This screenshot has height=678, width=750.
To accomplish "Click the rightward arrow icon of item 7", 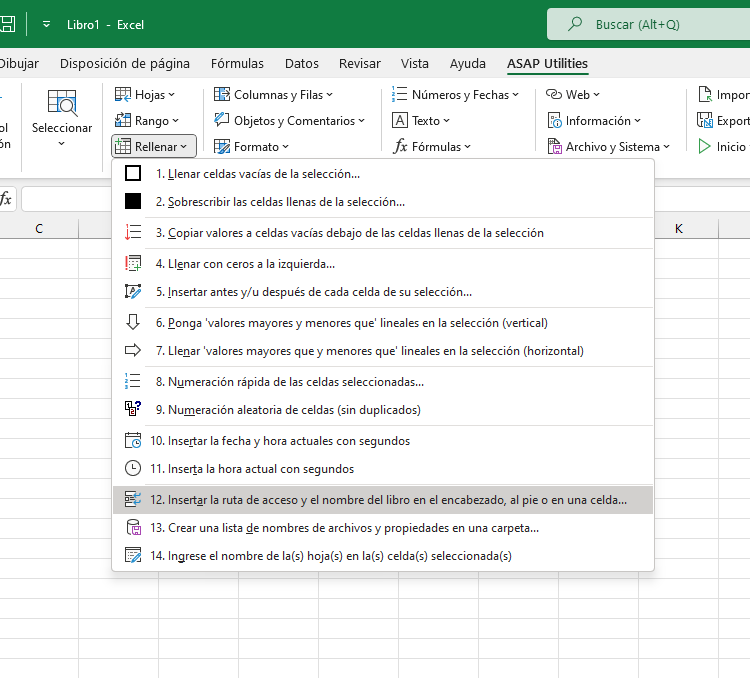I will [x=133, y=350].
